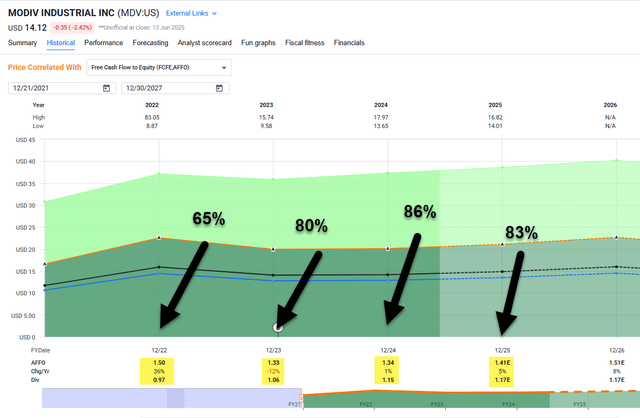Click the price change badge -0.35 (-2.42%)

[x=73, y=28]
